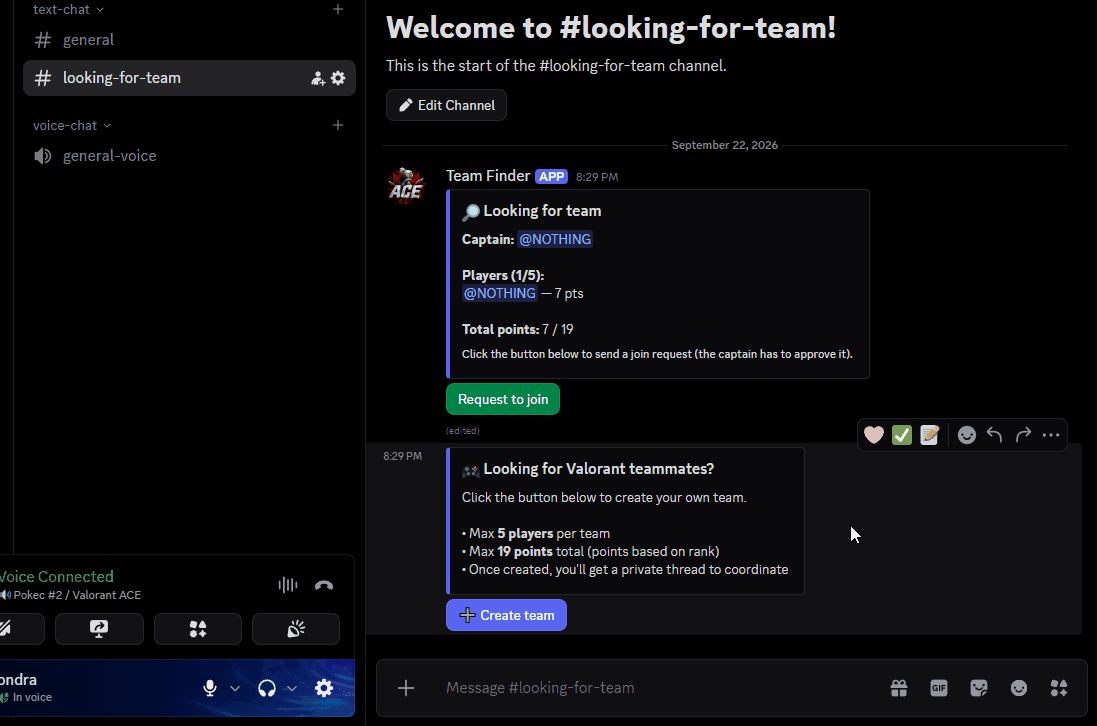
Task: Open the create invite icon for looking-for-team
Action: (318, 78)
